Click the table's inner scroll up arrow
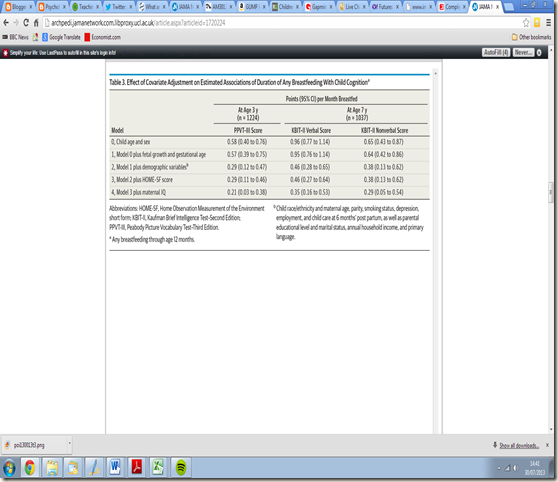 435,73
